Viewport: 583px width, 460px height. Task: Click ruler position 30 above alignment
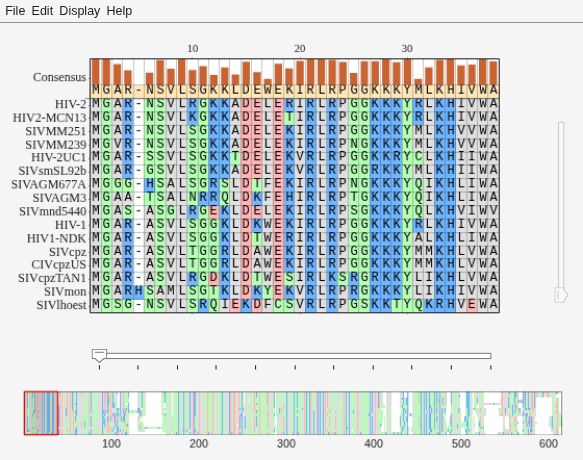407,49
